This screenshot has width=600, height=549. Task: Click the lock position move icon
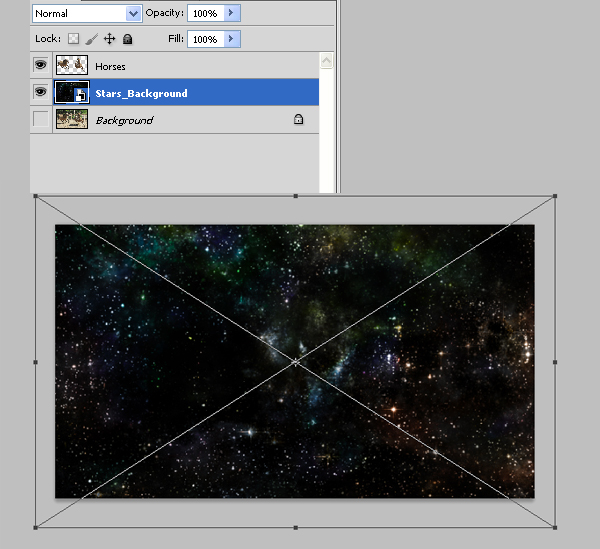[109, 39]
